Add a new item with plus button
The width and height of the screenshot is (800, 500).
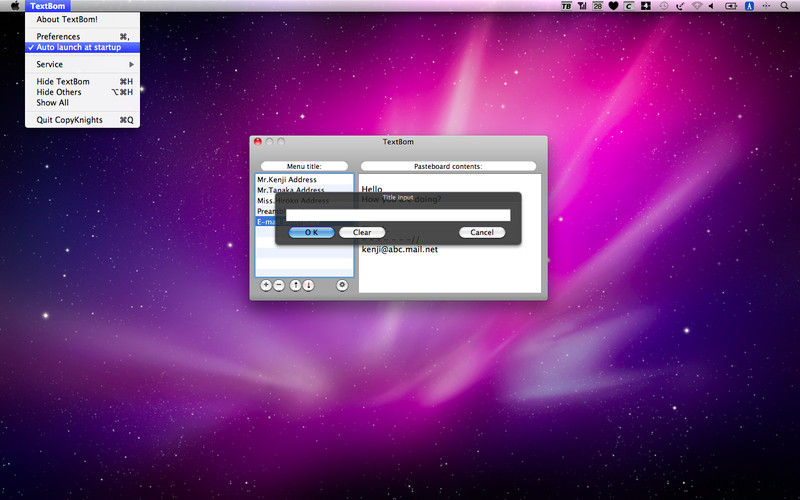pos(266,285)
